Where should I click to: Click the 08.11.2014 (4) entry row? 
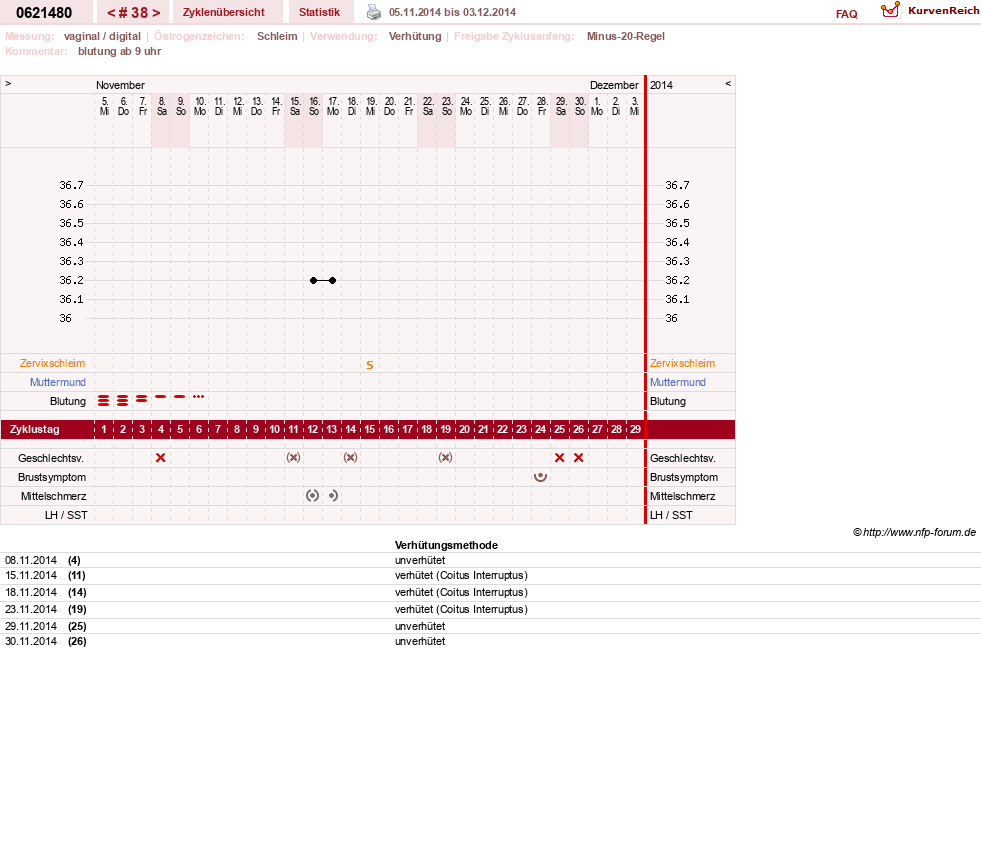[490, 561]
